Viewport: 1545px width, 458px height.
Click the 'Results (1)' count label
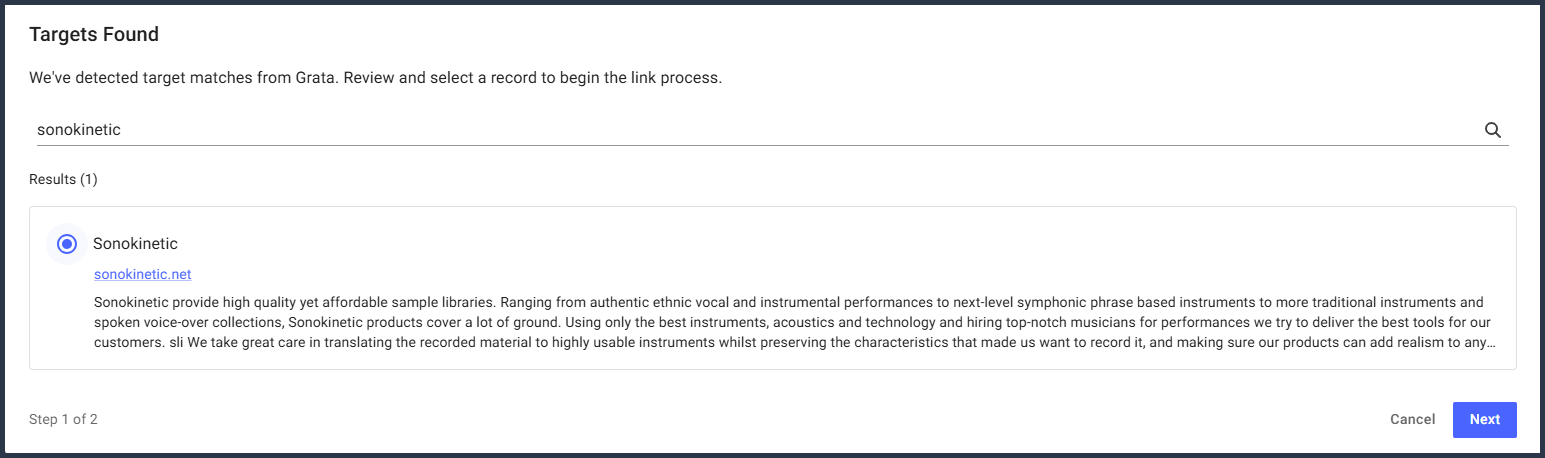point(63,179)
